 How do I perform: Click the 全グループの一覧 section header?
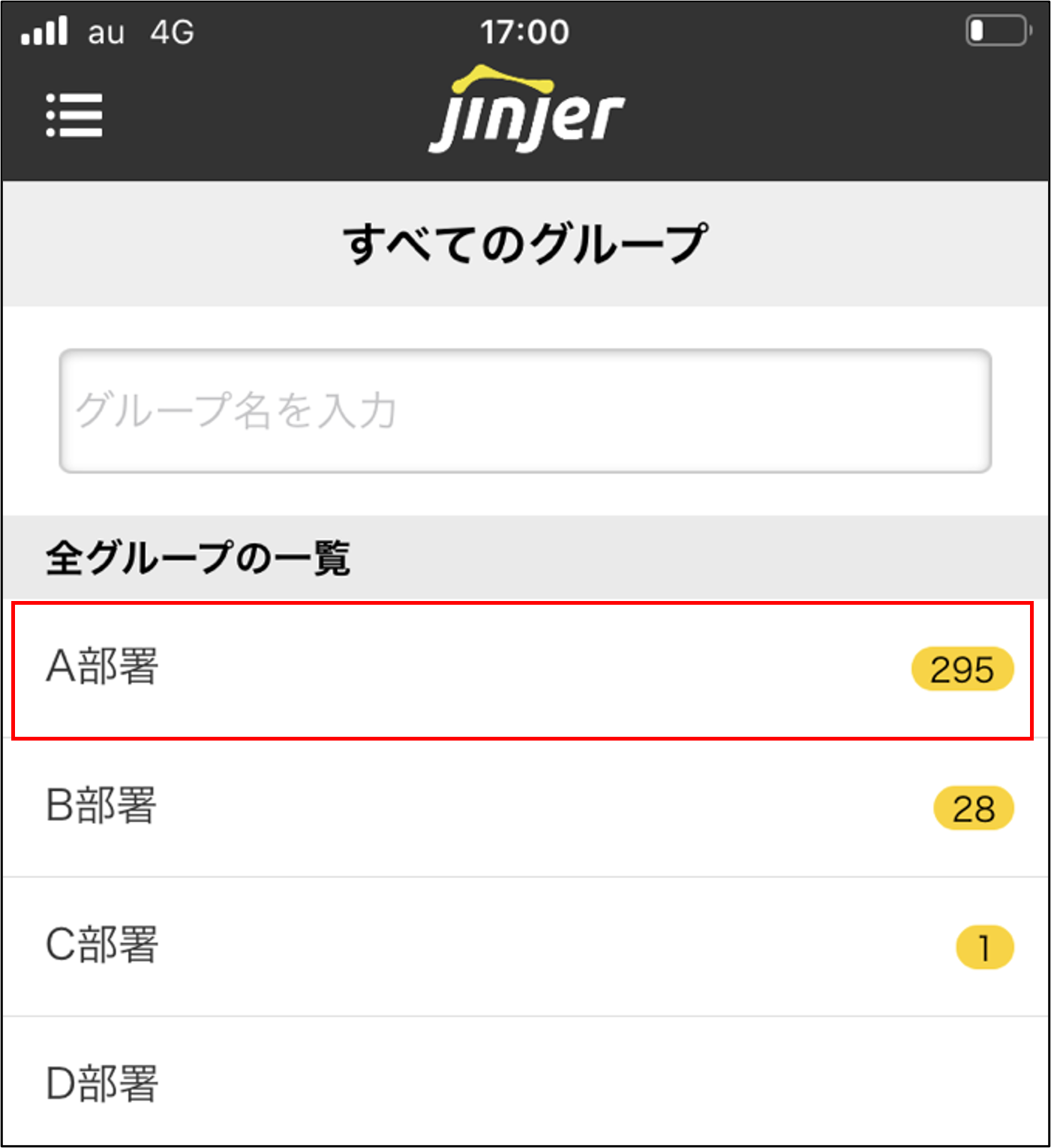198,558
